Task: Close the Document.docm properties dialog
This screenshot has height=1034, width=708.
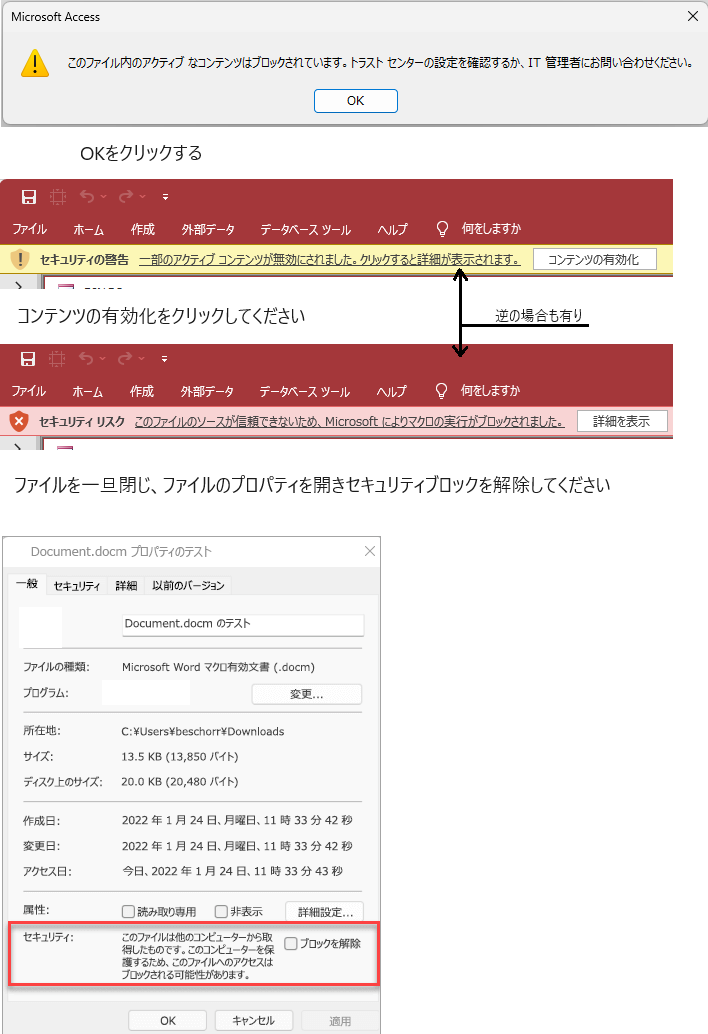Action: (370, 551)
